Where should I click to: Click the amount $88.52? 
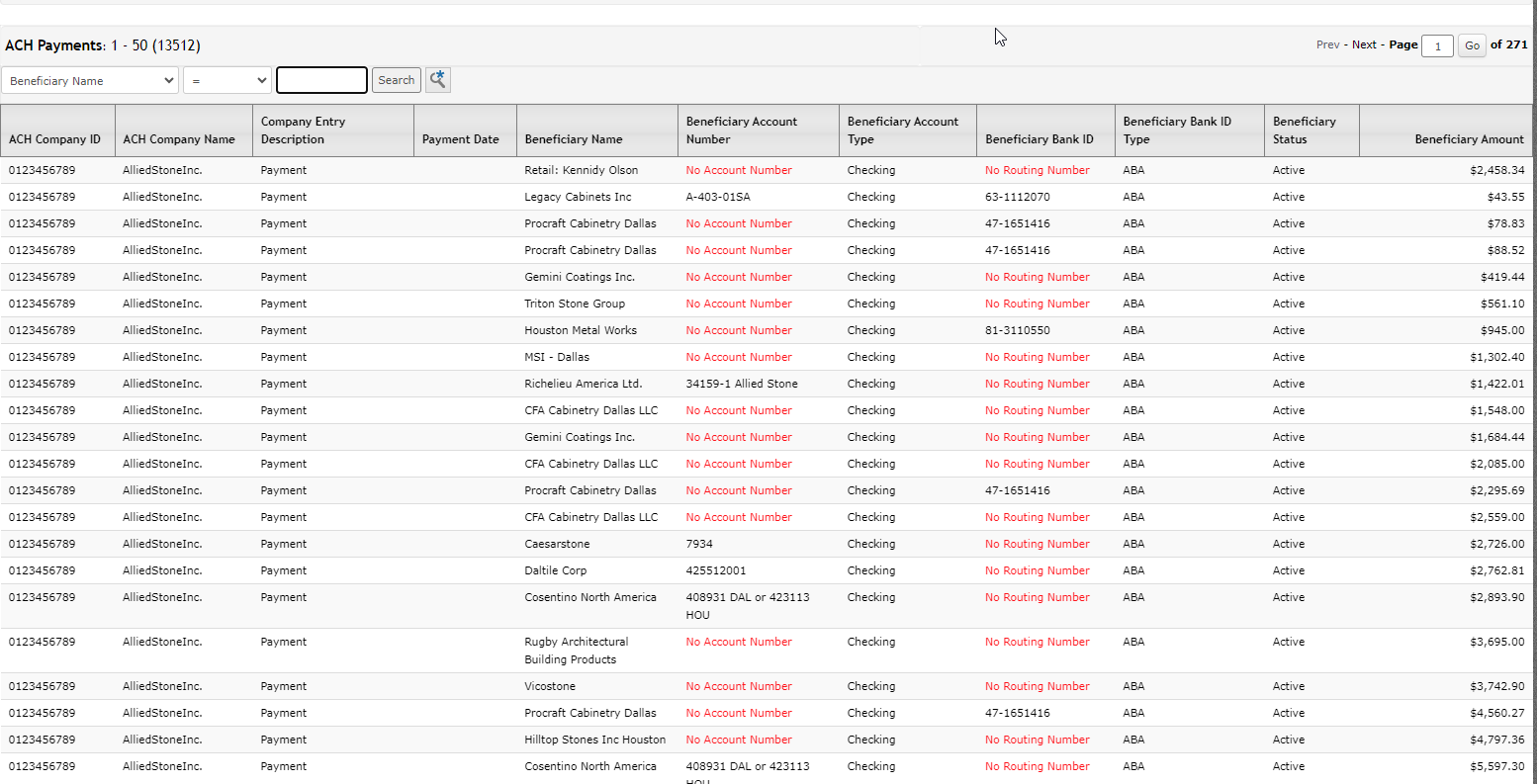(x=1506, y=250)
